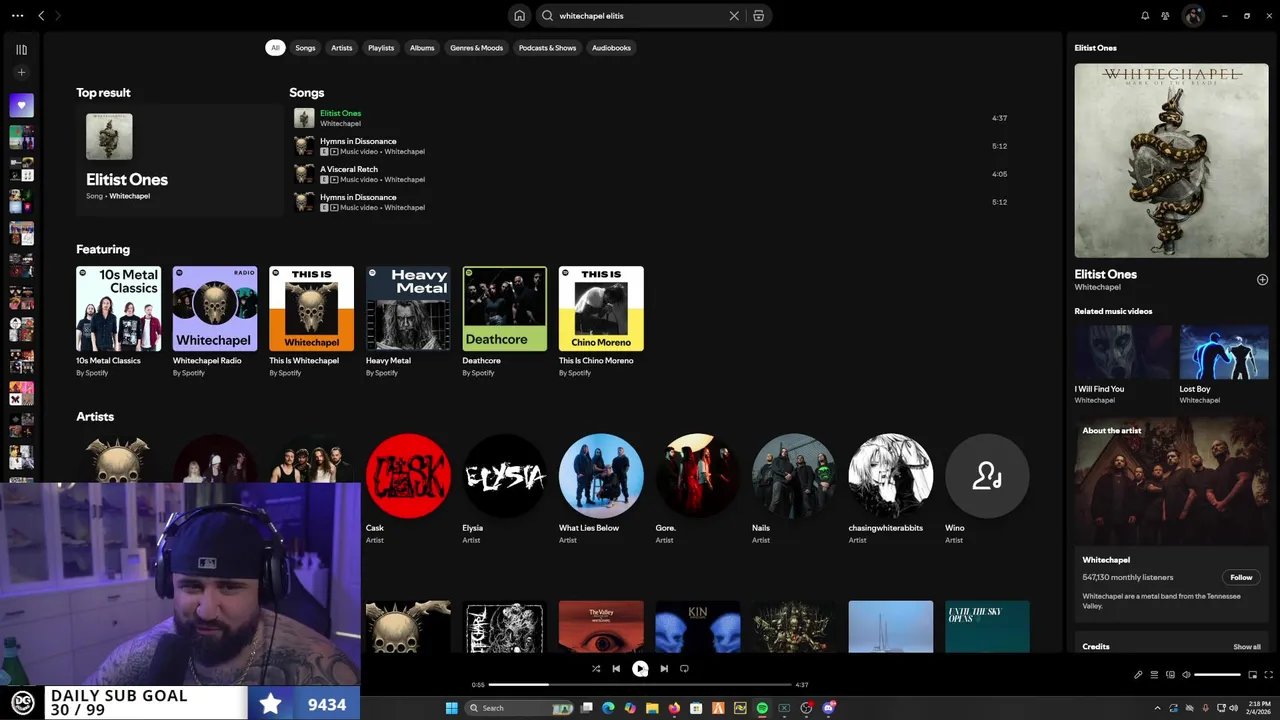Screen dimensions: 1280x720
Task: Skip to previous track
Action: (616, 669)
